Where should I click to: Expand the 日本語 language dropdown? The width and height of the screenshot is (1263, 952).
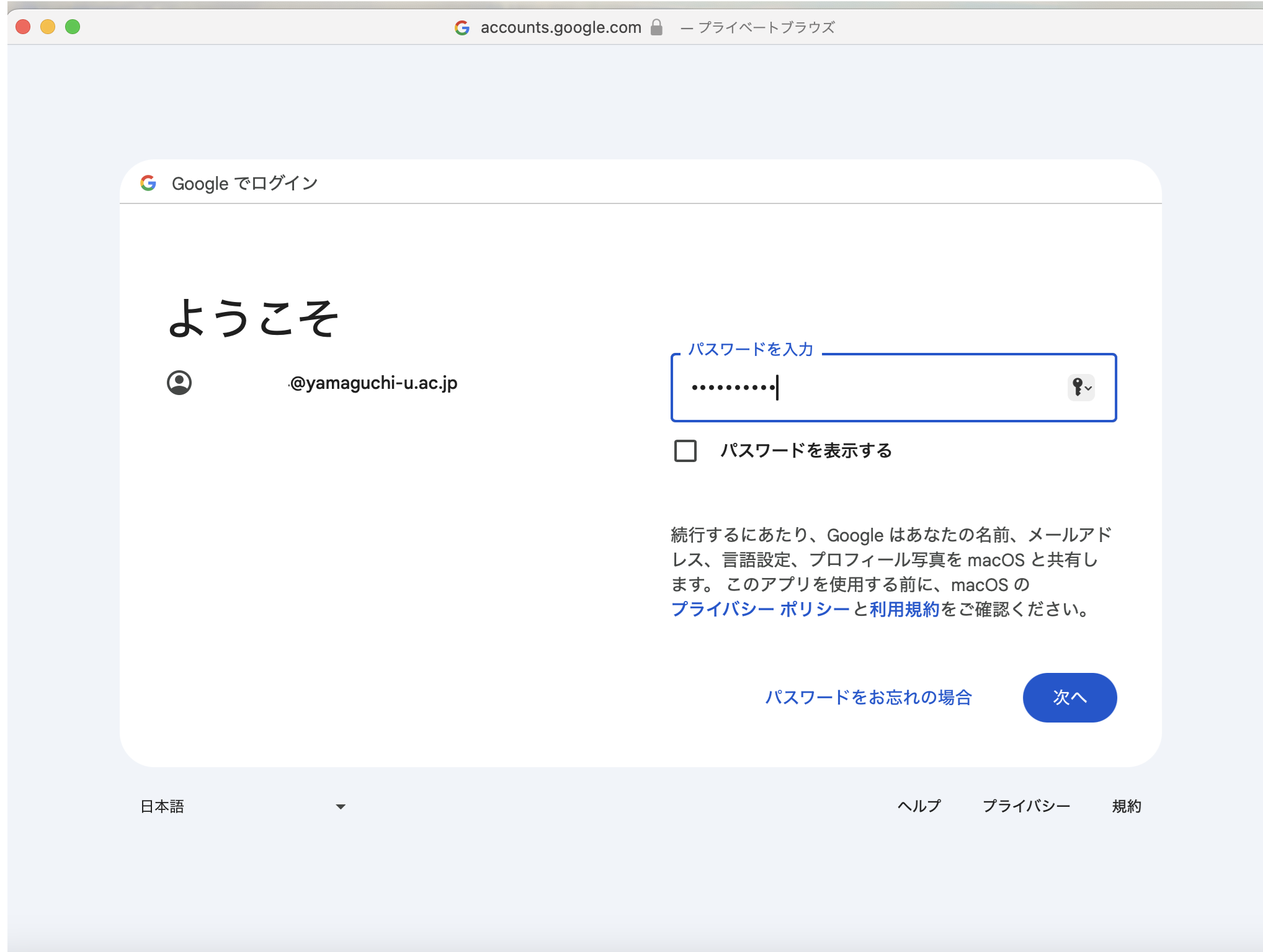pyautogui.click(x=243, y=806)
